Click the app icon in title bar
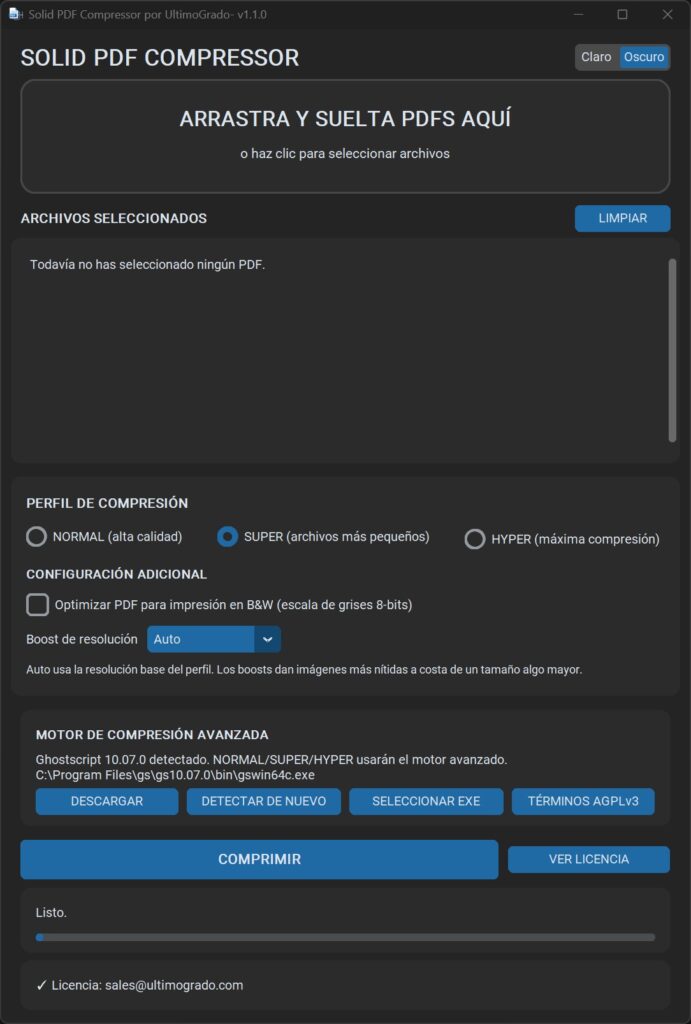The height and width of the screenshot is (1024, 691). pyautogui.click(x=16, y=14)
